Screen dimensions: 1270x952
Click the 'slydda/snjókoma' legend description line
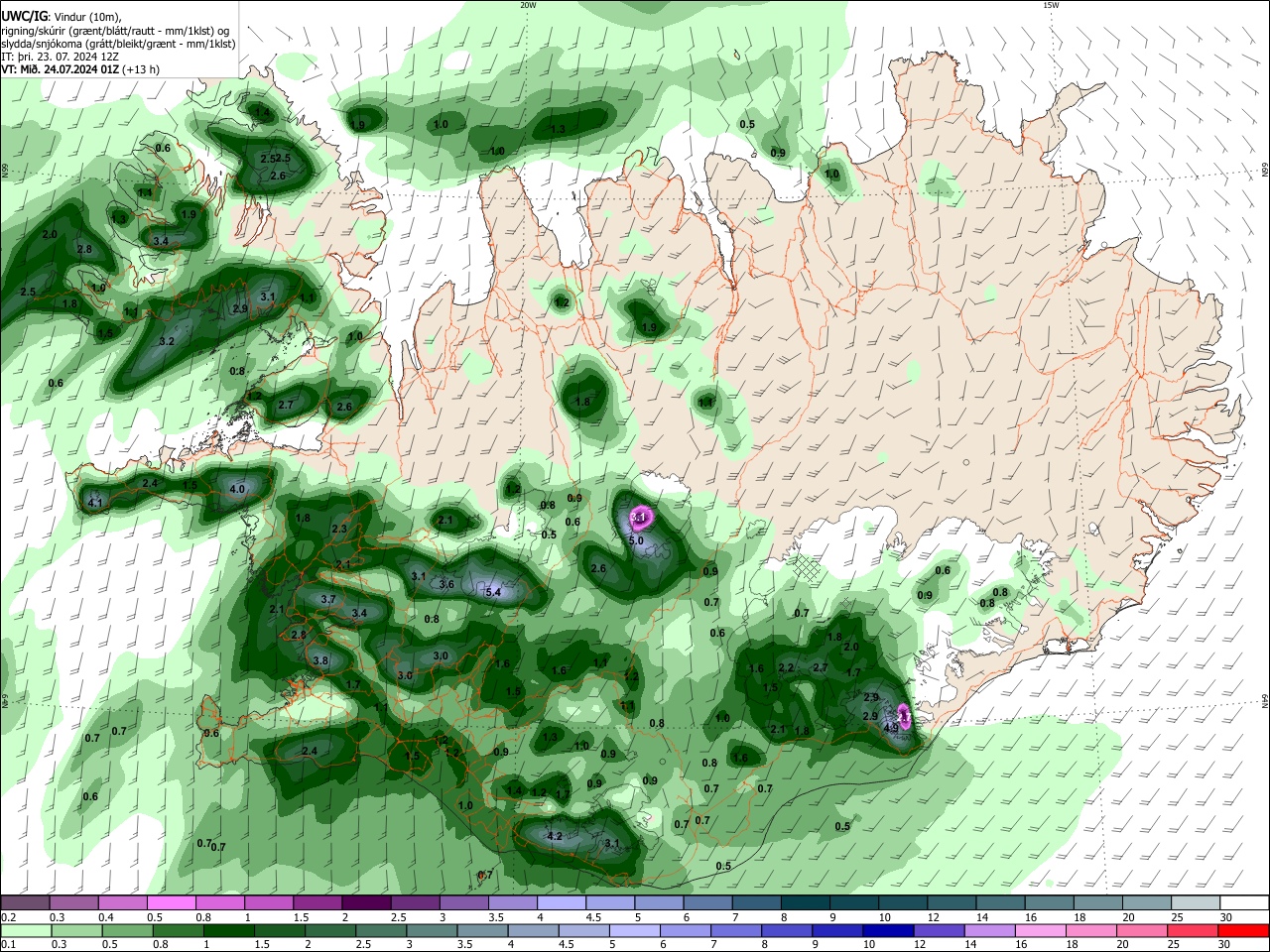click(x=118, y=44)
